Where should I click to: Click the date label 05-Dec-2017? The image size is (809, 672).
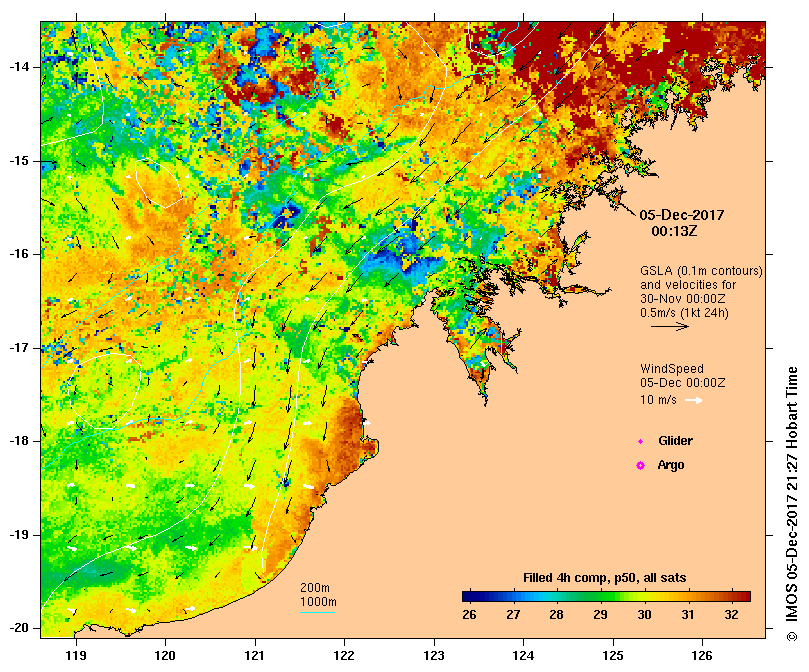[682, 215]
